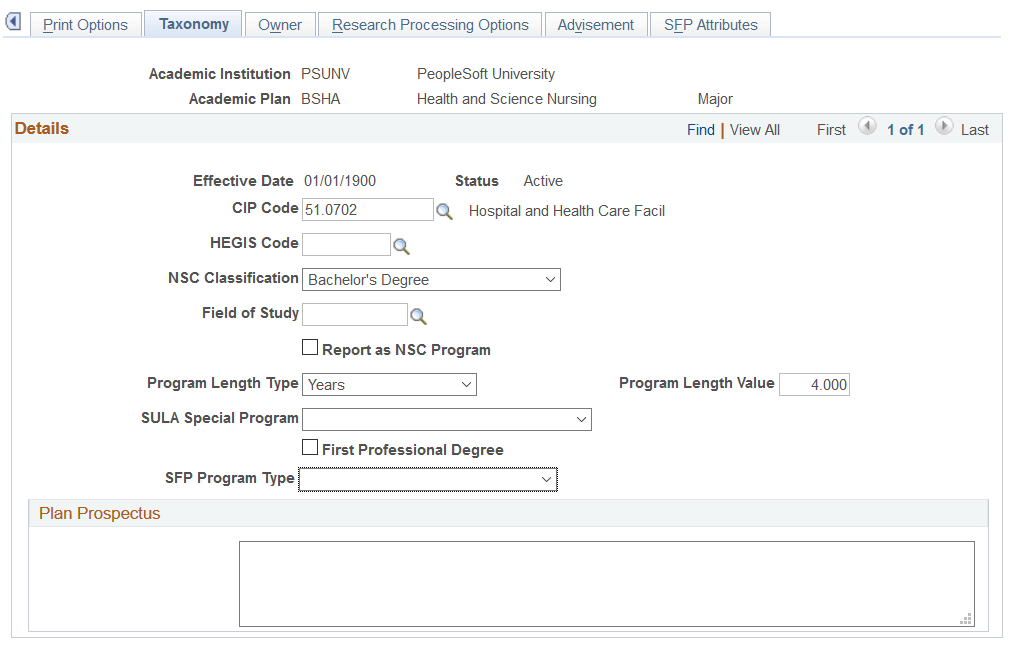This screenshot has width=1010, height=645.
Task: Show next row arrow in Details
Action: pyautogui.click(x=944, y=126)
